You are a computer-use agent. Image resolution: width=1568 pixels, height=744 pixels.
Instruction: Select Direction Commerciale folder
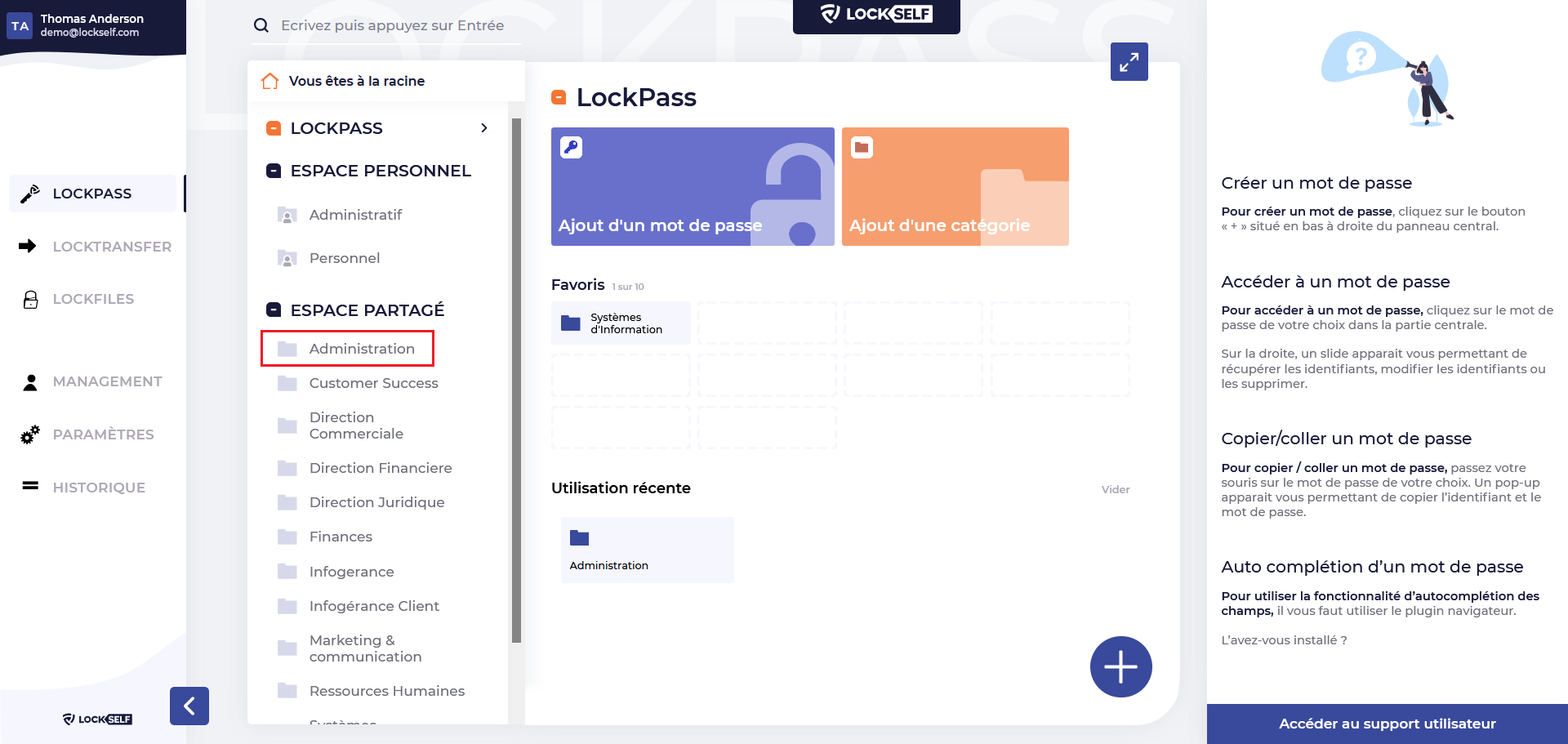(x=356, y=425)
